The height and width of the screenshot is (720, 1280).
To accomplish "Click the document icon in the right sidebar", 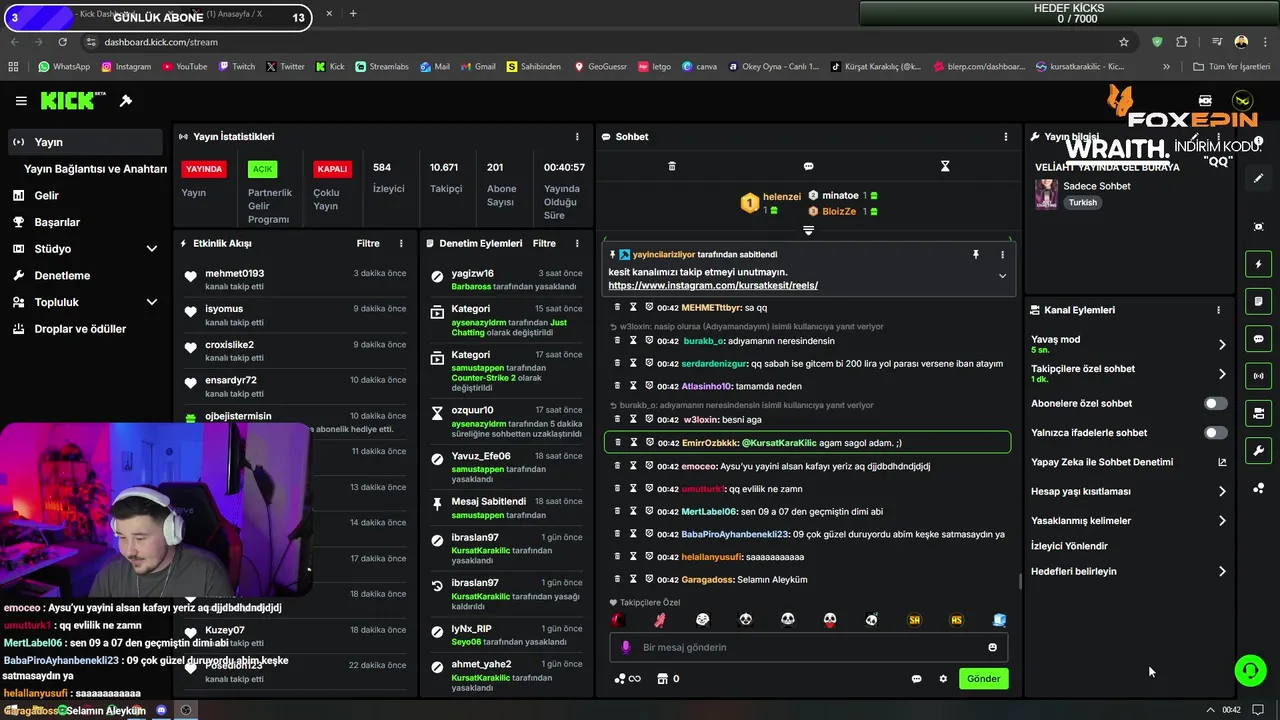I will point(1259,301).
